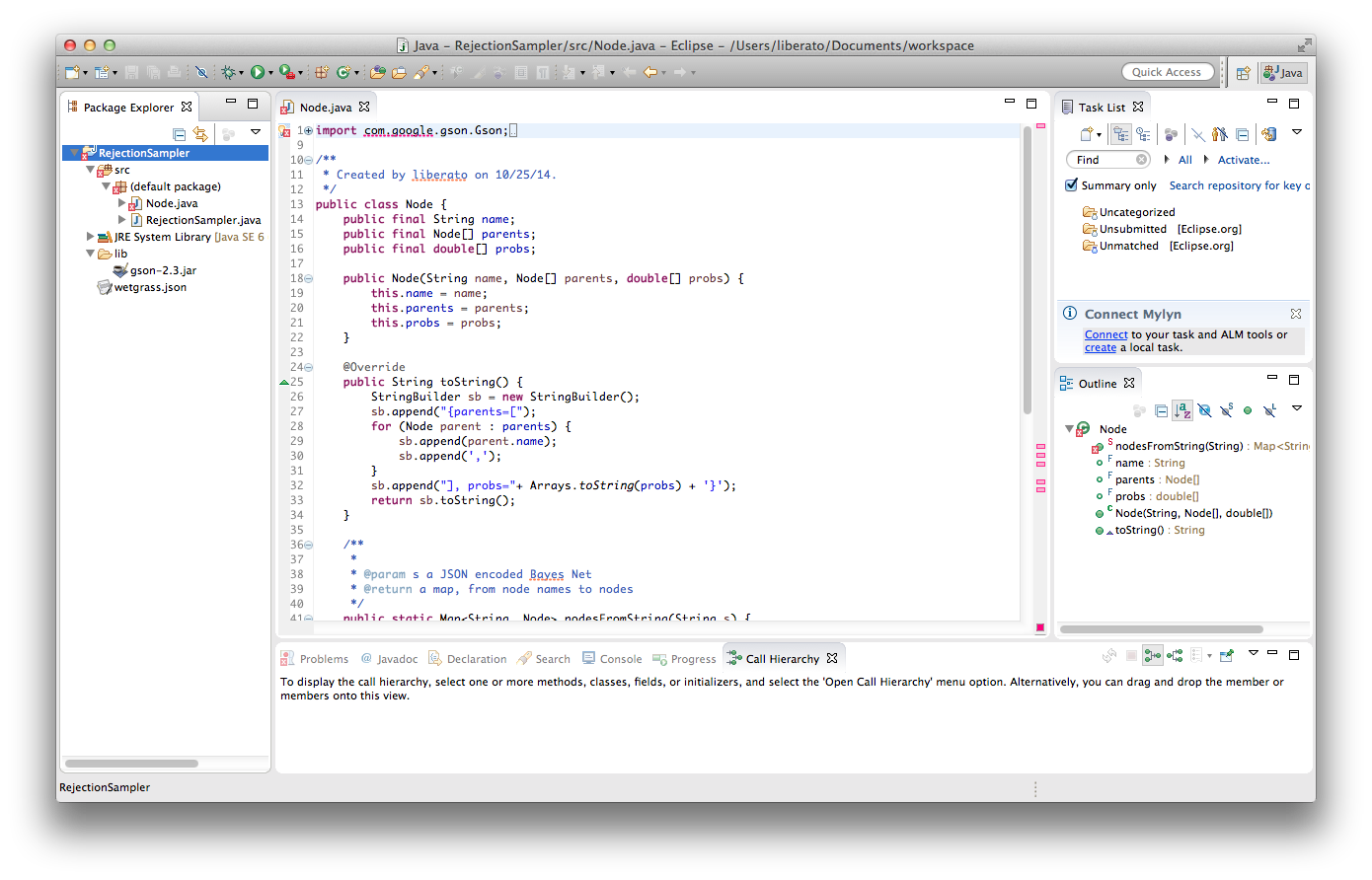Expand the JRE System Library node

pyautogui.click(x=91, y=237)
